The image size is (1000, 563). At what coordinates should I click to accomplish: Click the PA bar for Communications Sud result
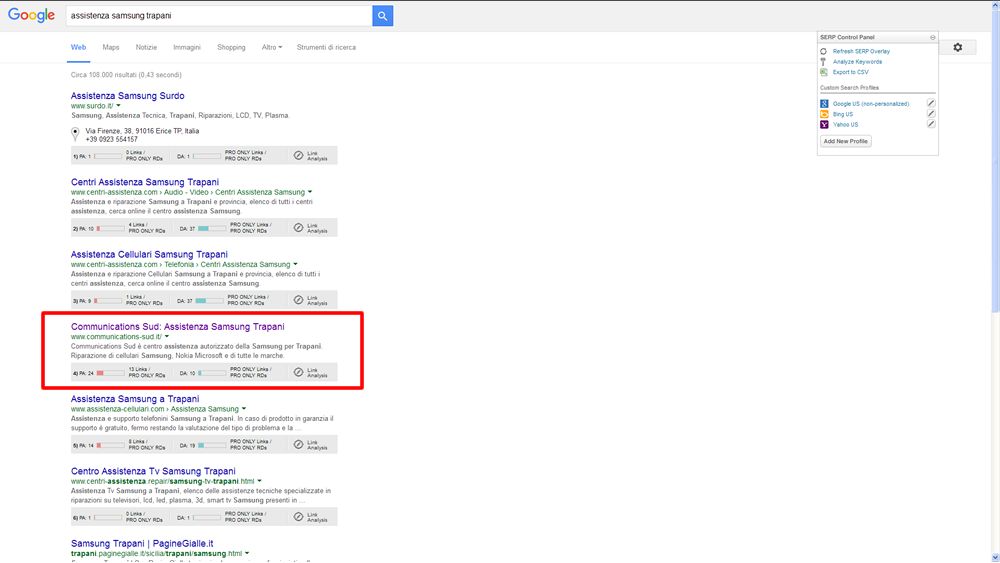[x=110, y=373]
